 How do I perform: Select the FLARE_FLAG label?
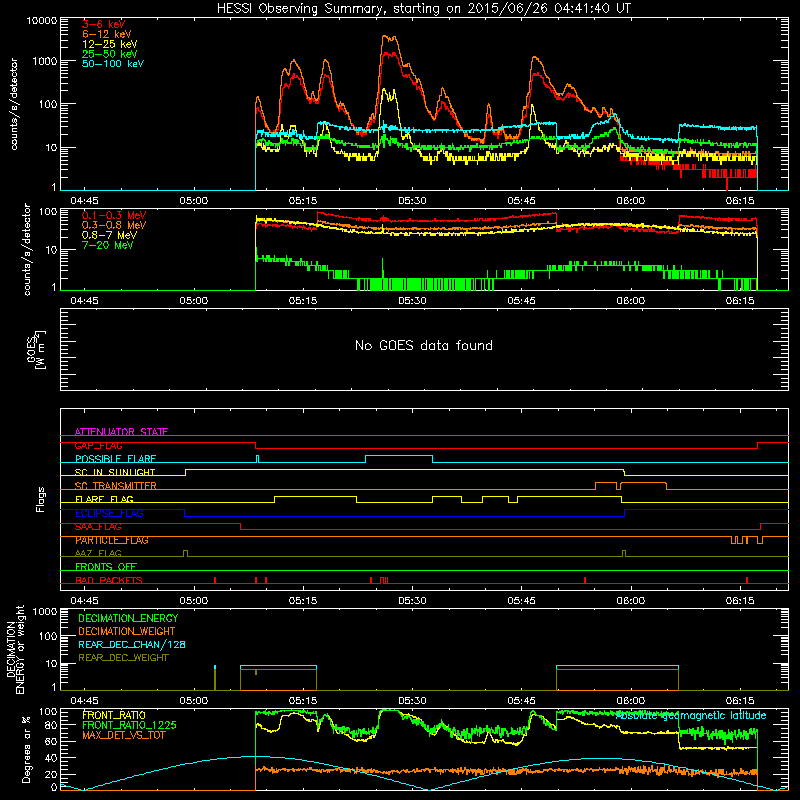pos(104,499)
